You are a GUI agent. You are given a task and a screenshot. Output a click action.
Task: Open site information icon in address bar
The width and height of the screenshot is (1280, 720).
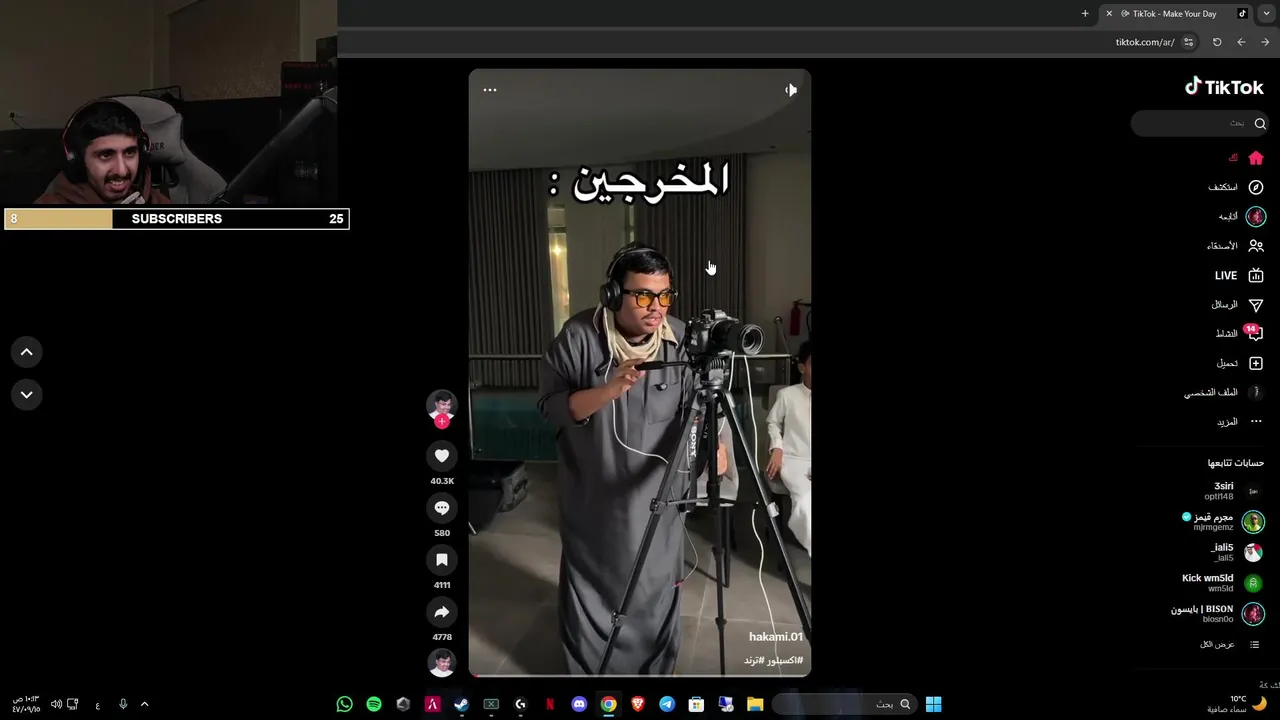(x=1188, y=42)
